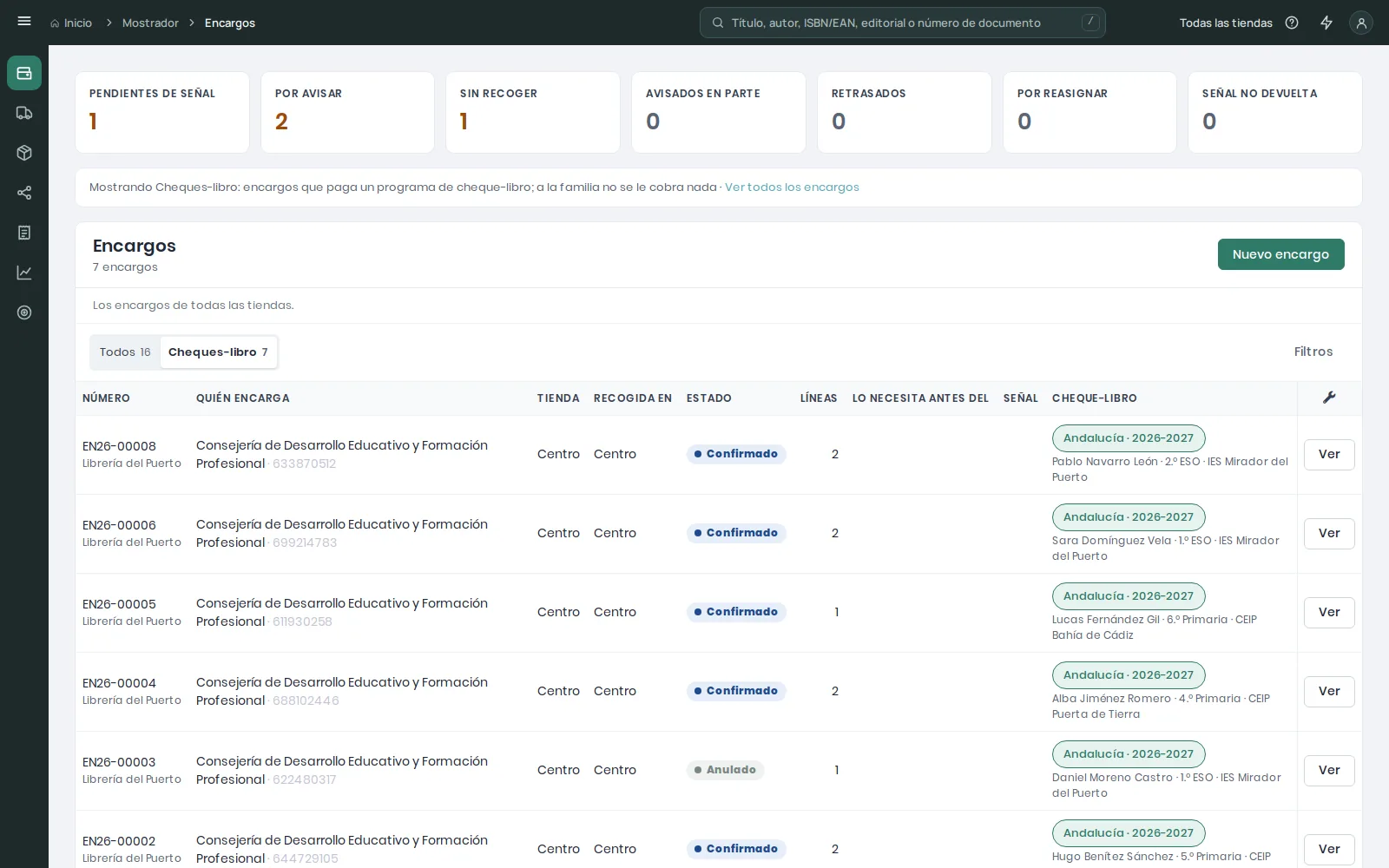1389x868 pixels.
Task: Click the wrench column settings icon
Action: 1329,398
